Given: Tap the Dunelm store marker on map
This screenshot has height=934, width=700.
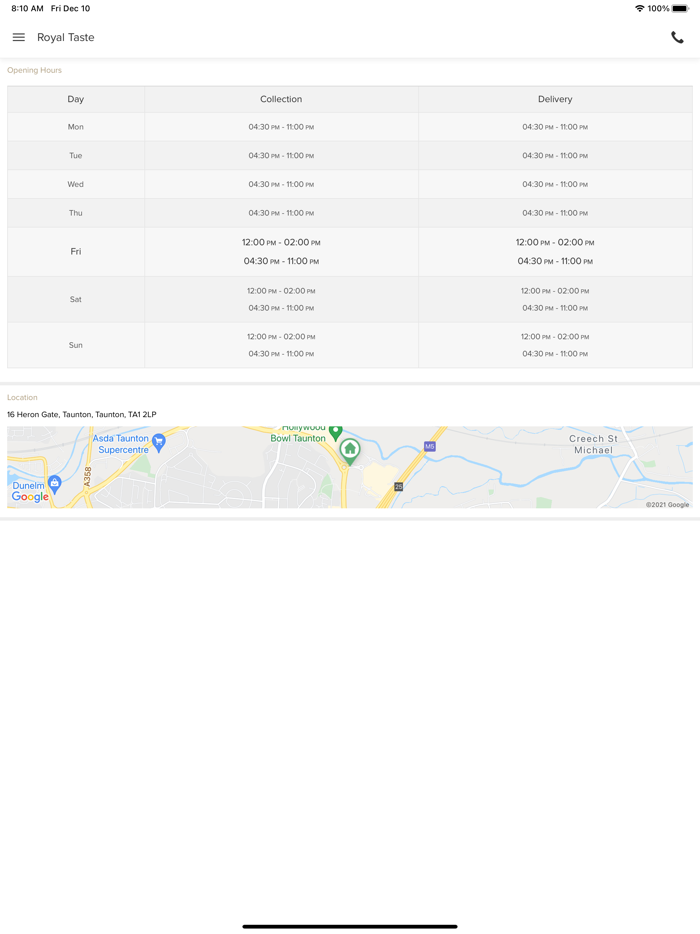Looking at the screenshot, I should click(55, 483).
